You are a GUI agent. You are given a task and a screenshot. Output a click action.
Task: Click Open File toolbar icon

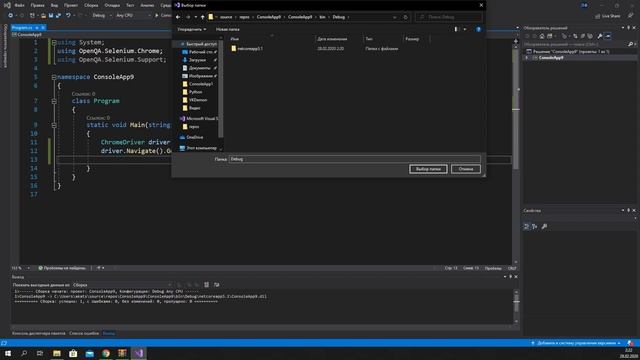(43, 15)
